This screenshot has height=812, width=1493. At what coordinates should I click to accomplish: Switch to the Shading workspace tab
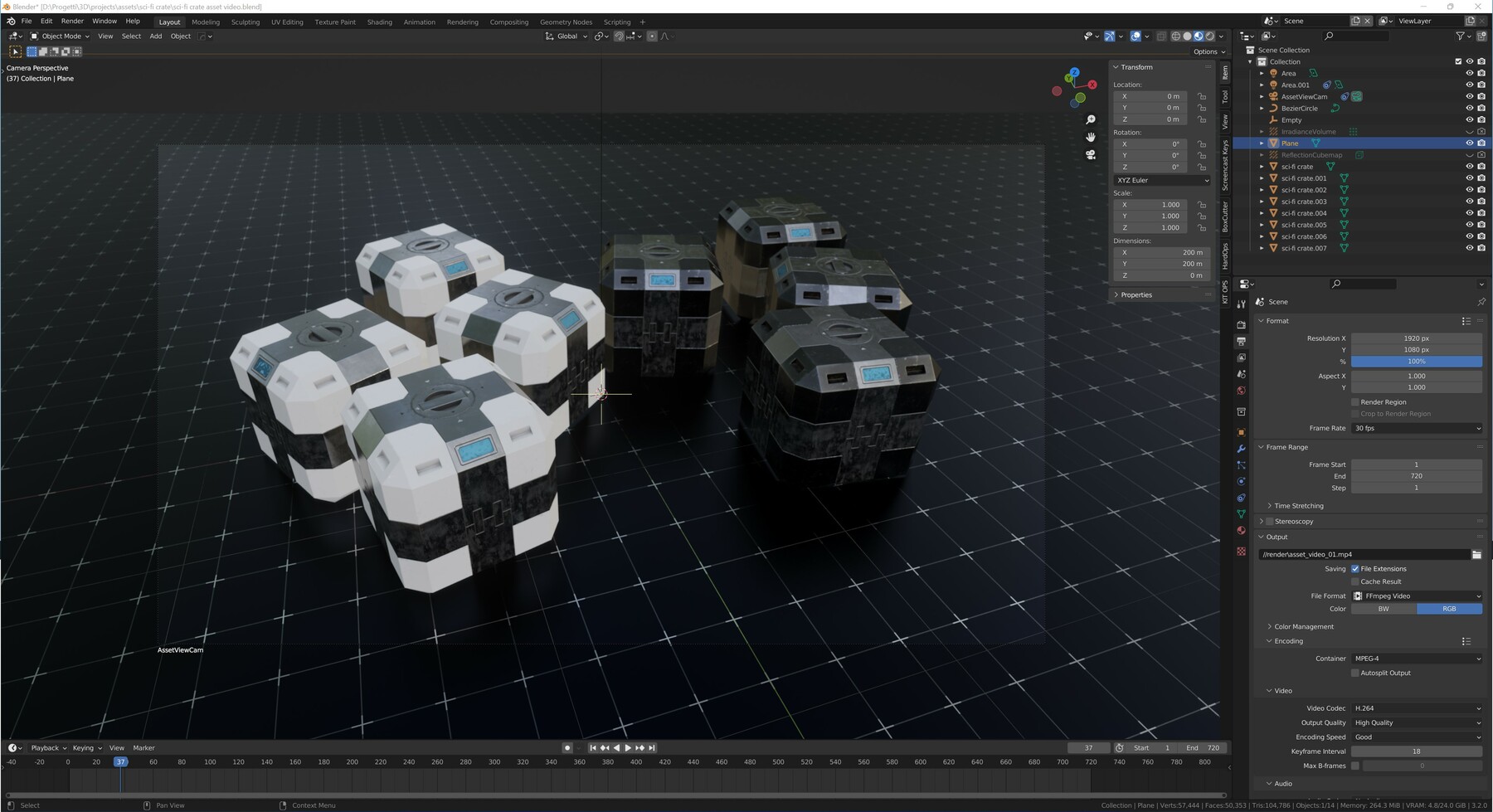[x=379, y=22]
